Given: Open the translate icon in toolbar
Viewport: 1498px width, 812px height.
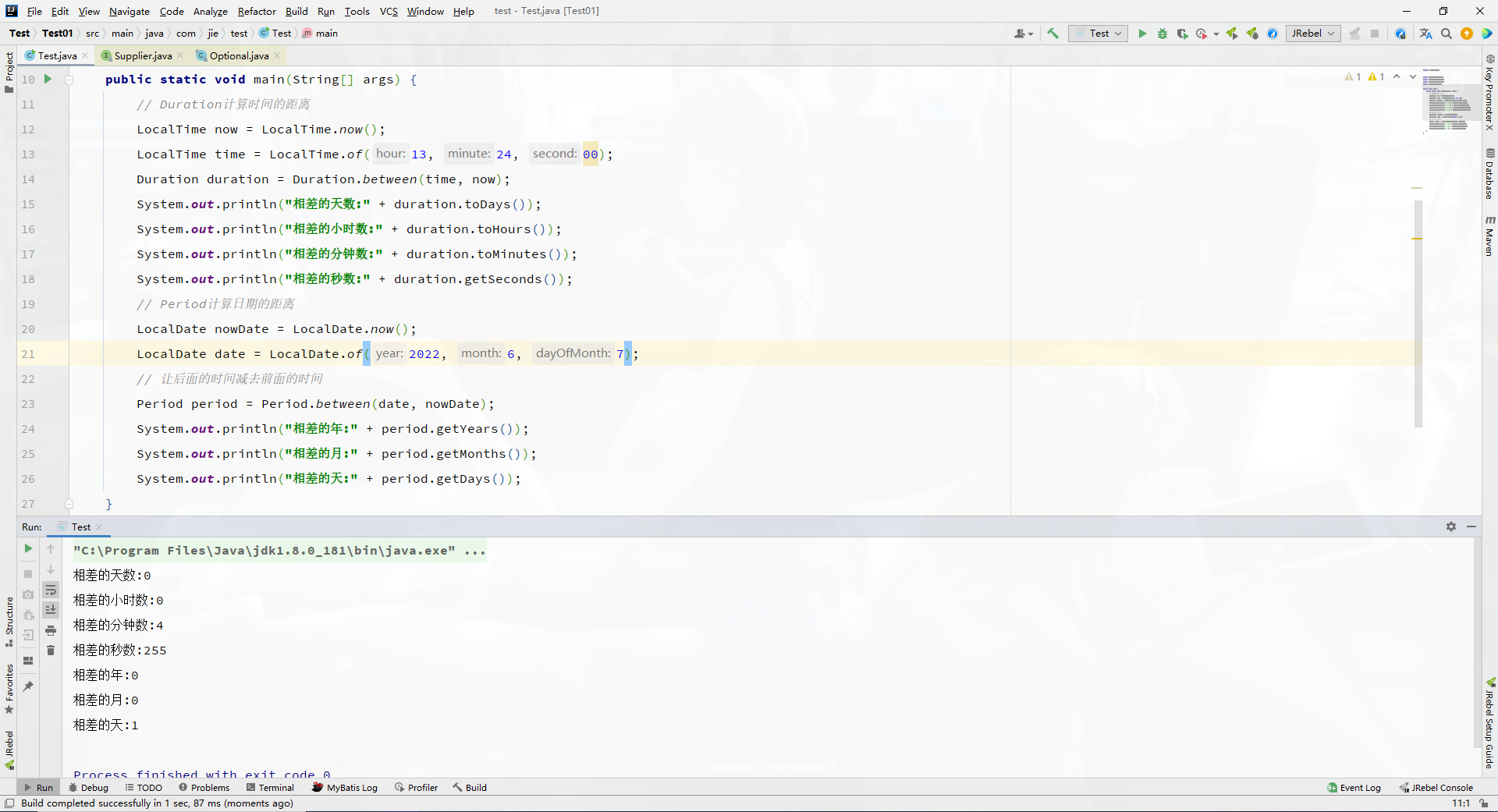Looking at the screenshot, I should 1426,34.
